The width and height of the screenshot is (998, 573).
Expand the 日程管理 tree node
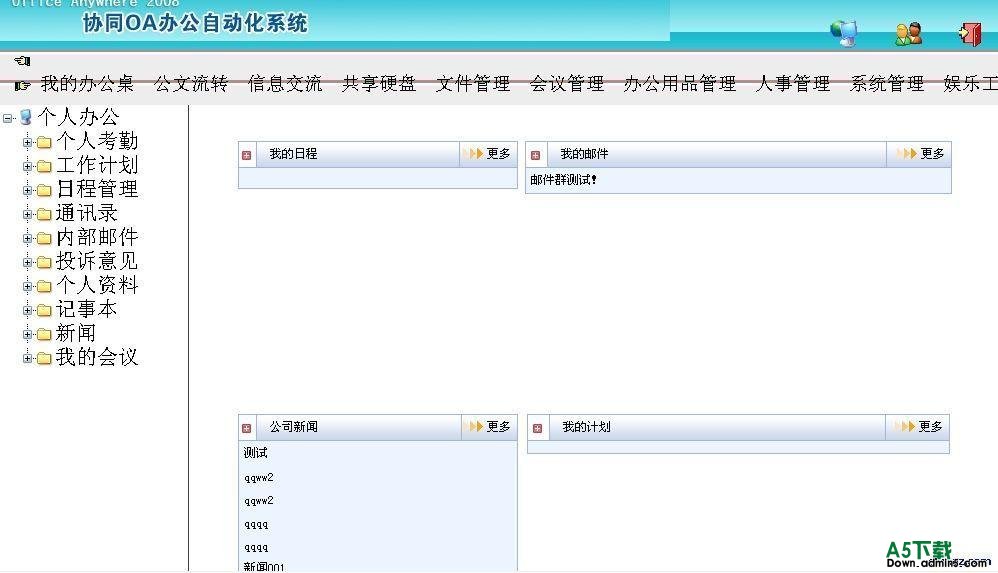pos(27,190)
